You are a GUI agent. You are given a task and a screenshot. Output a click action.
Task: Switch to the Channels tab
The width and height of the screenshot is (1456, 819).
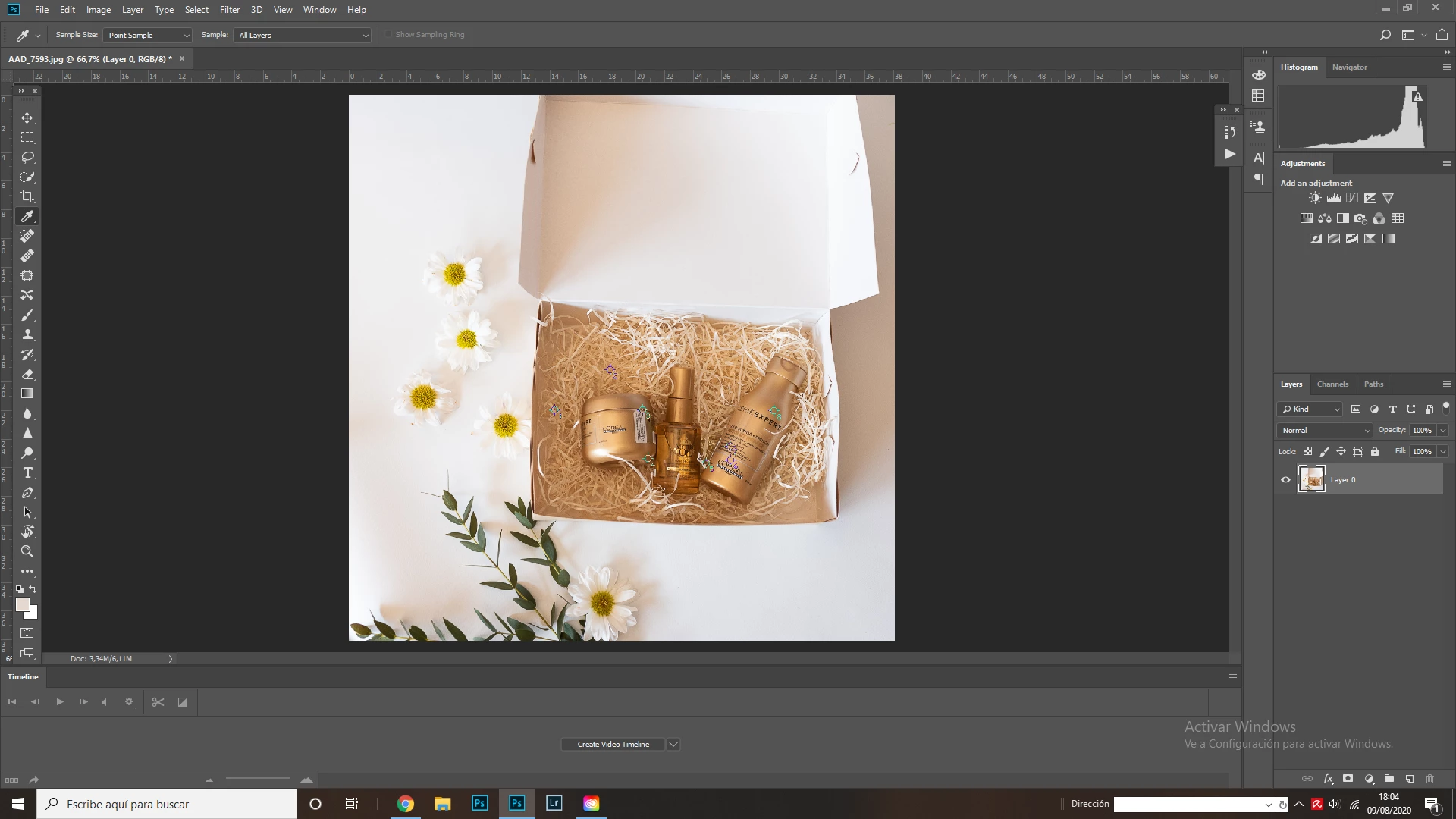click(x=1332, y=384)
